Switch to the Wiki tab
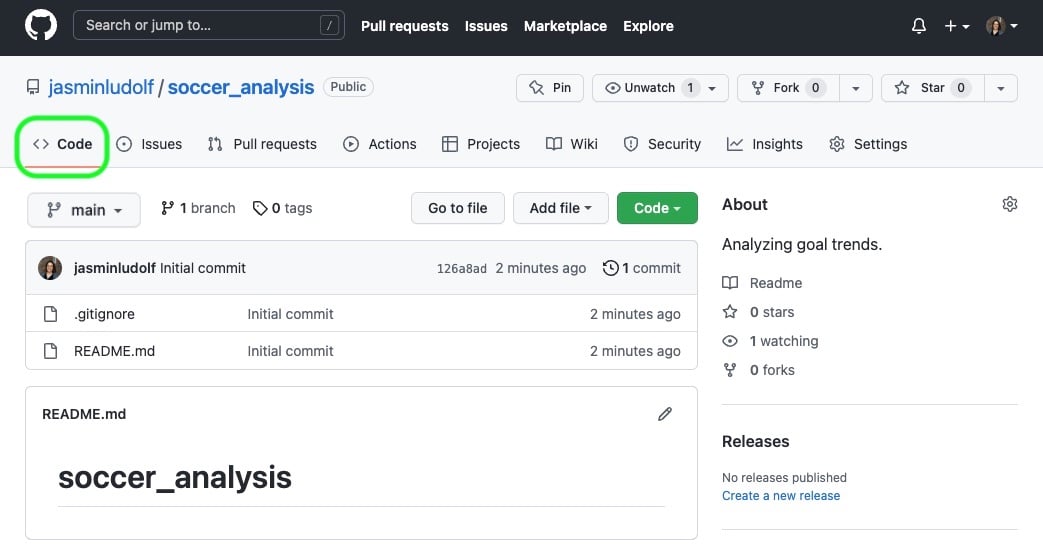This screenshot has height=556, width=1043. click(571, 144)
